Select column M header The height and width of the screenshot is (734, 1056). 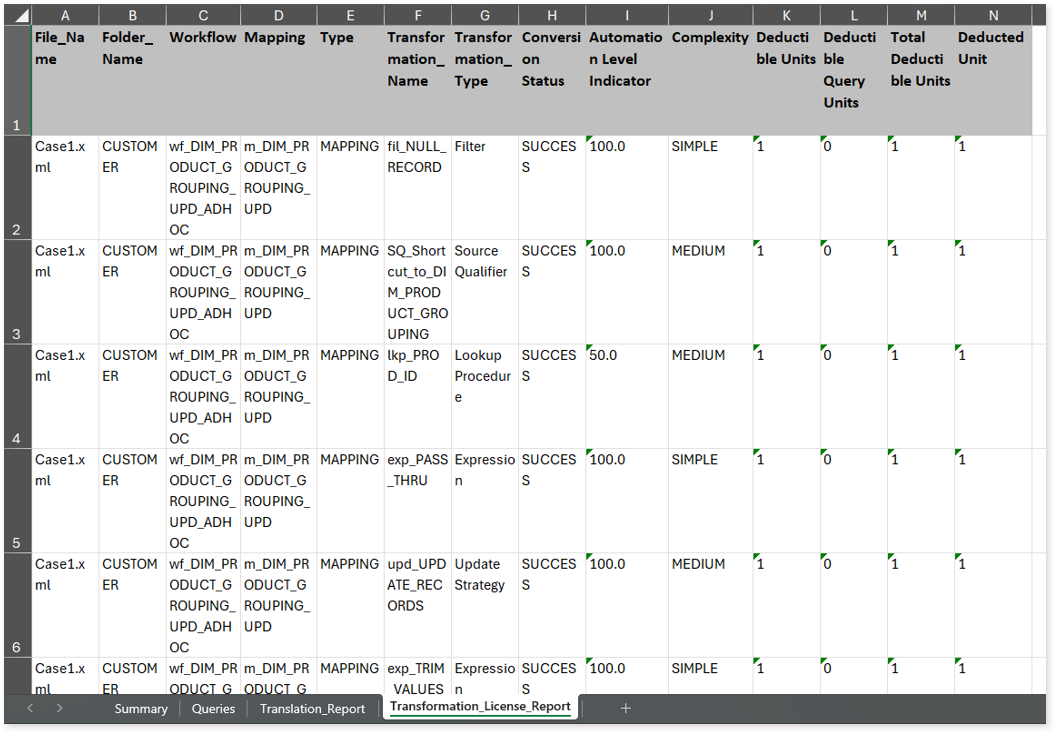(921, 15)
